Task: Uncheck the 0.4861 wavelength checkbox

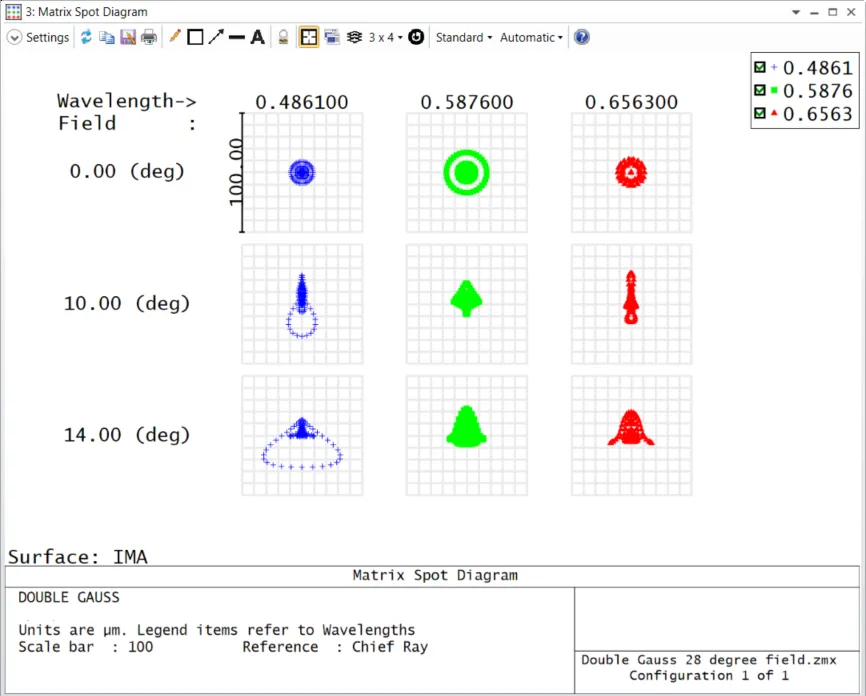Action: pyautogui.click(x=760, y=68)
